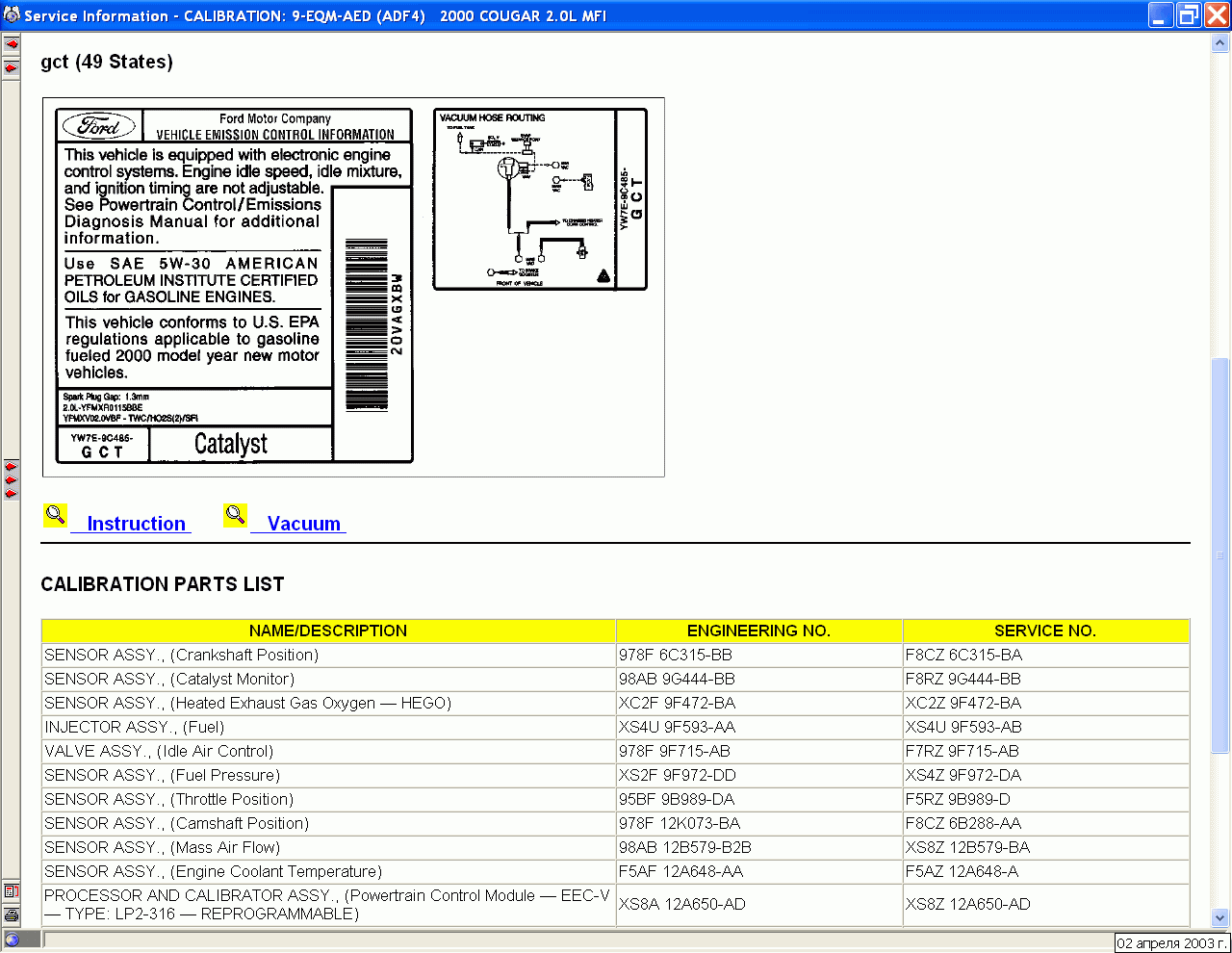1232x953 pixels.
Task: Click engineering number 95BF 9B989-DA
Action: (677, 799)
